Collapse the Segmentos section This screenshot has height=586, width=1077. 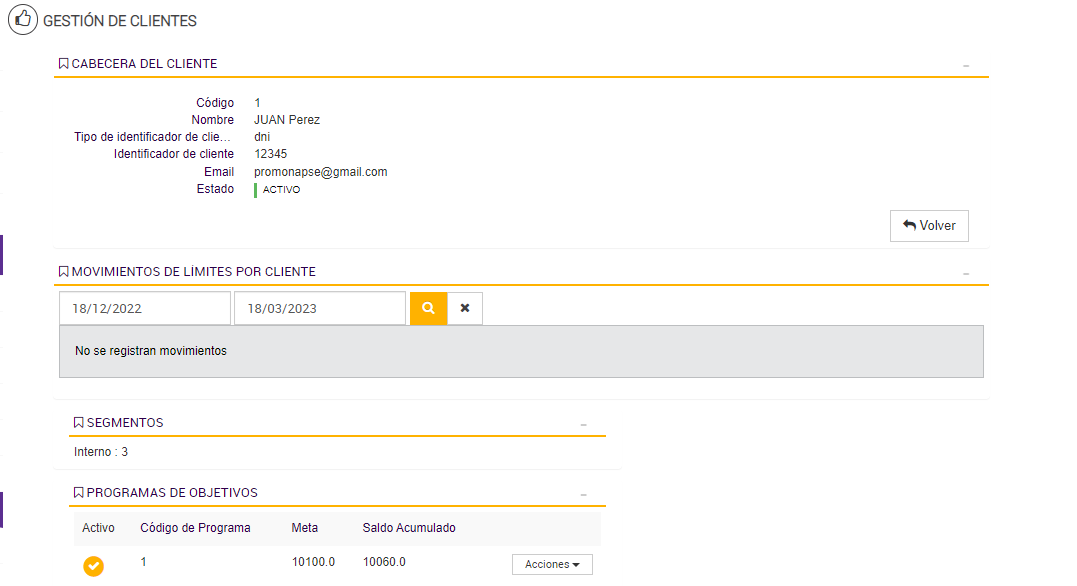click(x=584, y=424)
